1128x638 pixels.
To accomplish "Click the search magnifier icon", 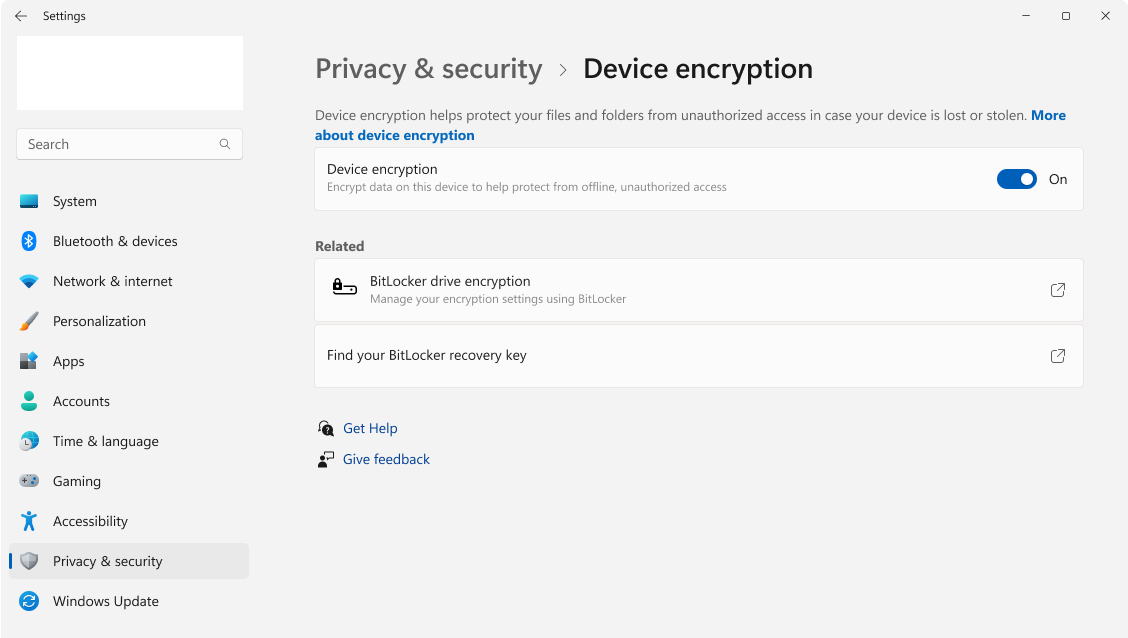I will click(224, 144).
